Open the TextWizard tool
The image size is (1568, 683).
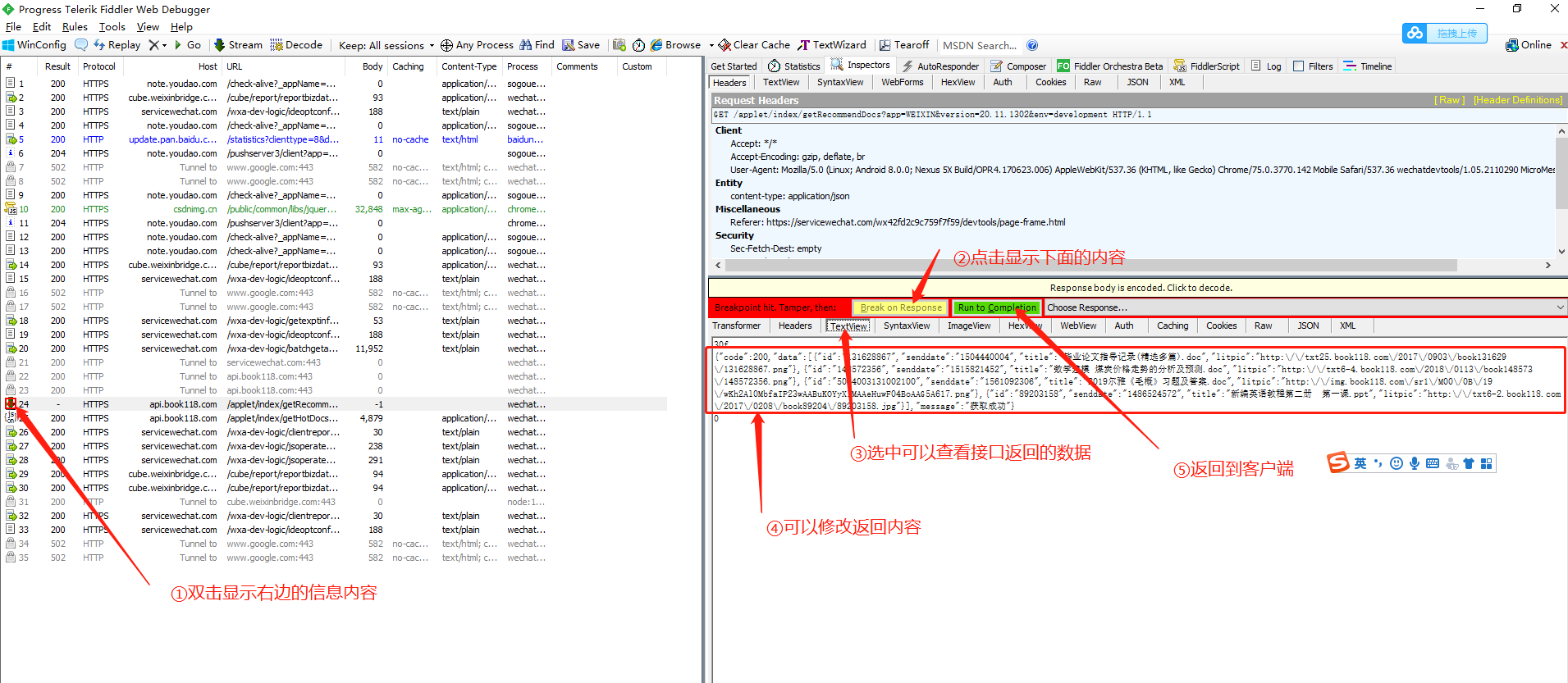832,45
